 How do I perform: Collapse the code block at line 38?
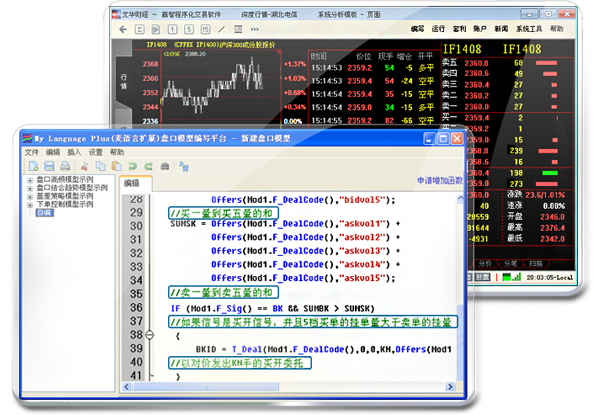(150, 335)
